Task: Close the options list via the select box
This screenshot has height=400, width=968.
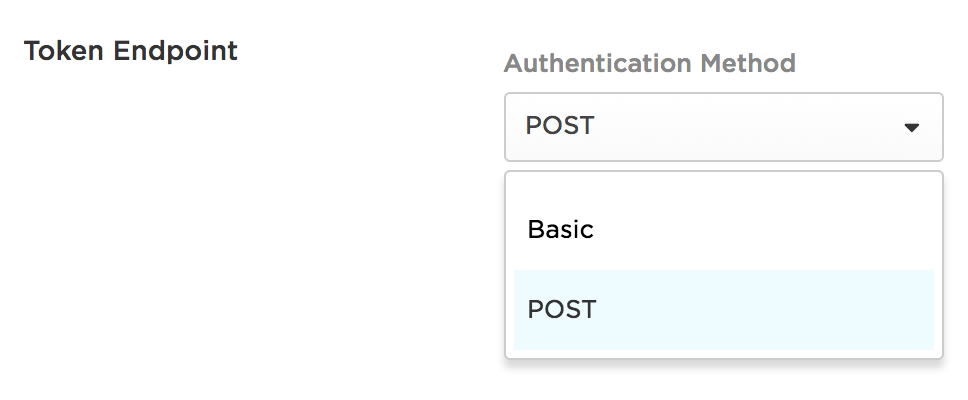Action: [x=724, y=127]
